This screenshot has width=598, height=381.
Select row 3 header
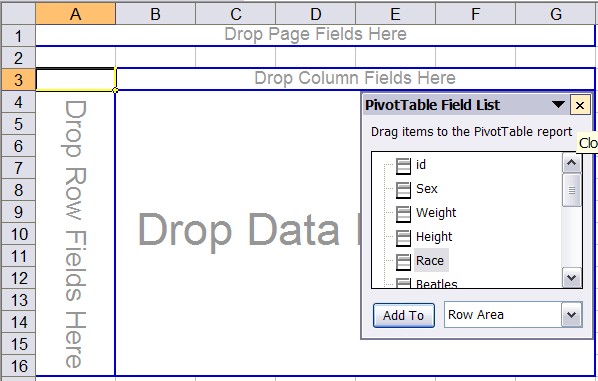18,80
